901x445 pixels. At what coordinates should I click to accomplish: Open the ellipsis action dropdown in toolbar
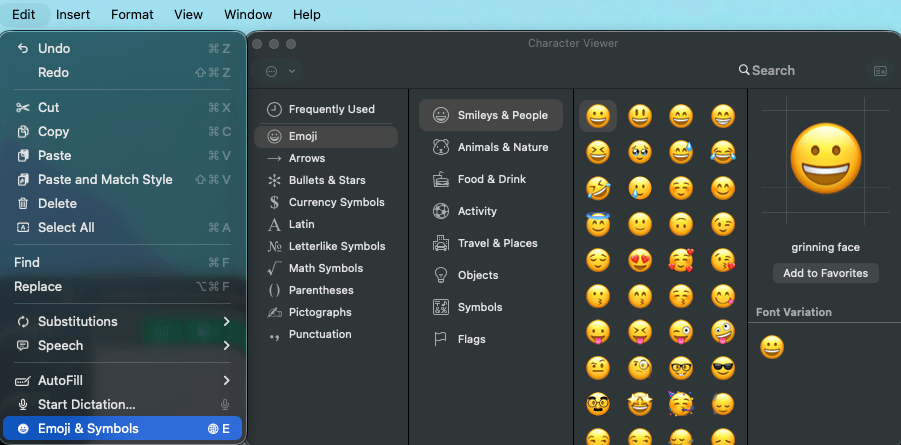click(x=280, y=71)
